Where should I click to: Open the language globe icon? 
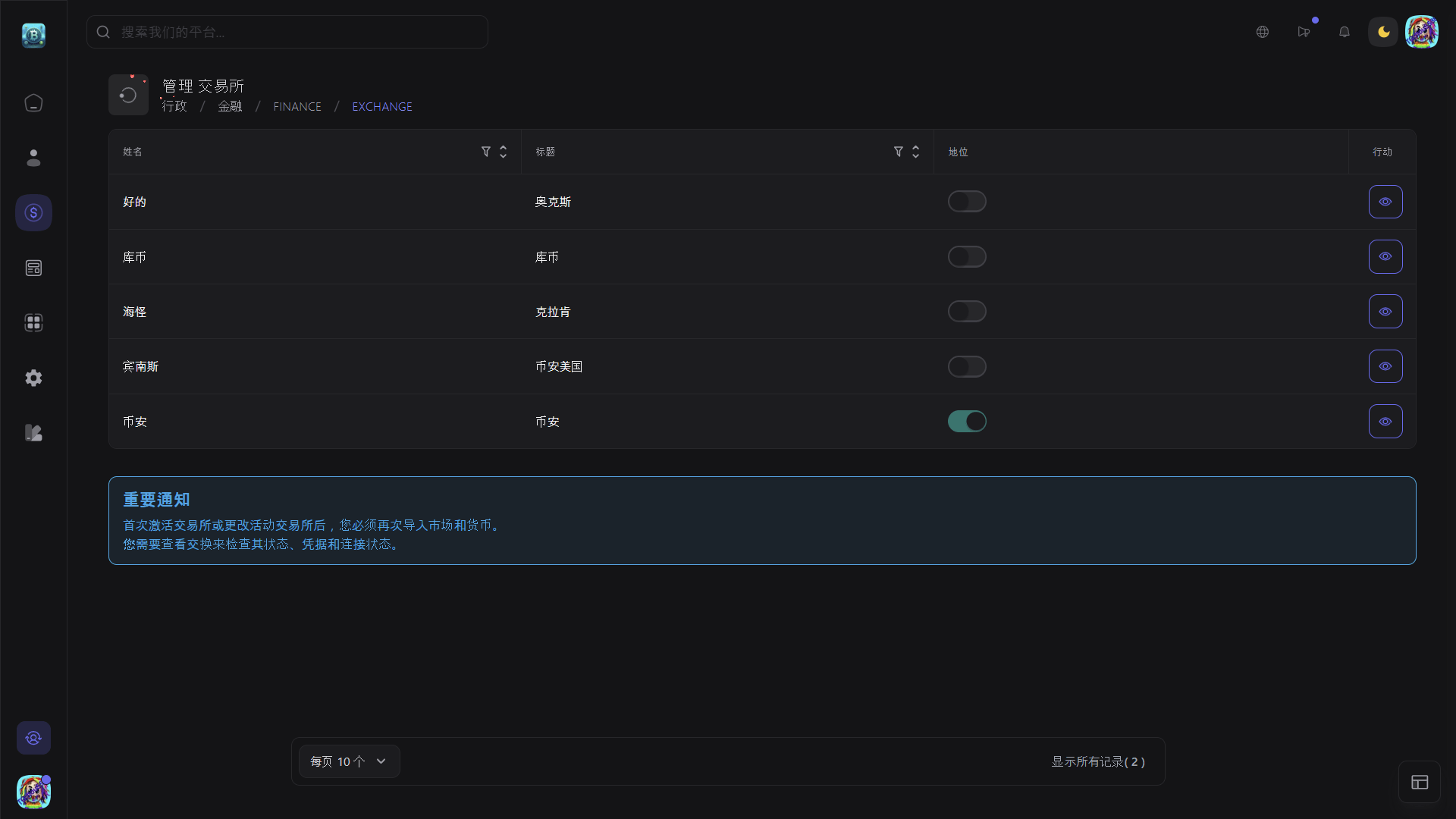click(x=1263, y=32)
